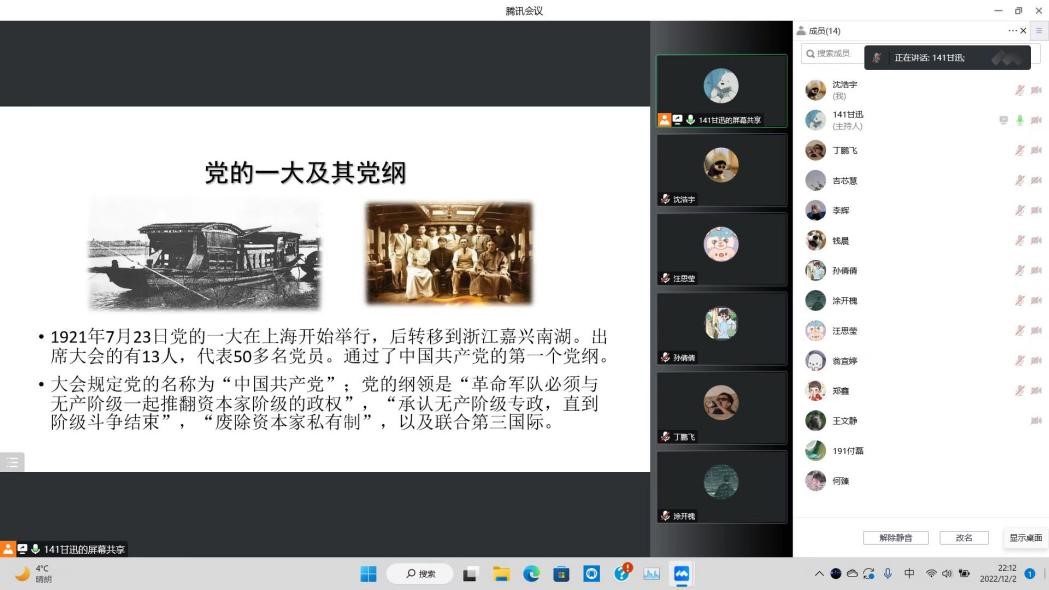This screenshot has height=590, width=1049.
Task: Open File Explorer from the taskbar
Action: tap(501, 574)
